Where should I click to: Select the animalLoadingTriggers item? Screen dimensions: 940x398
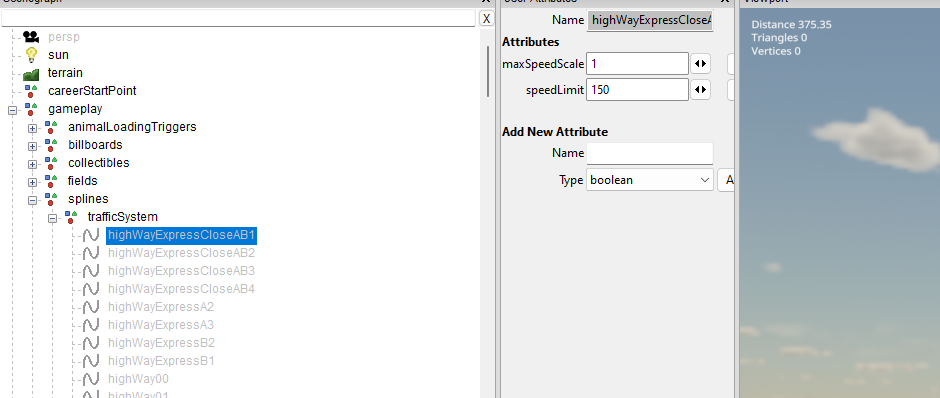click(x=132, y=127)
